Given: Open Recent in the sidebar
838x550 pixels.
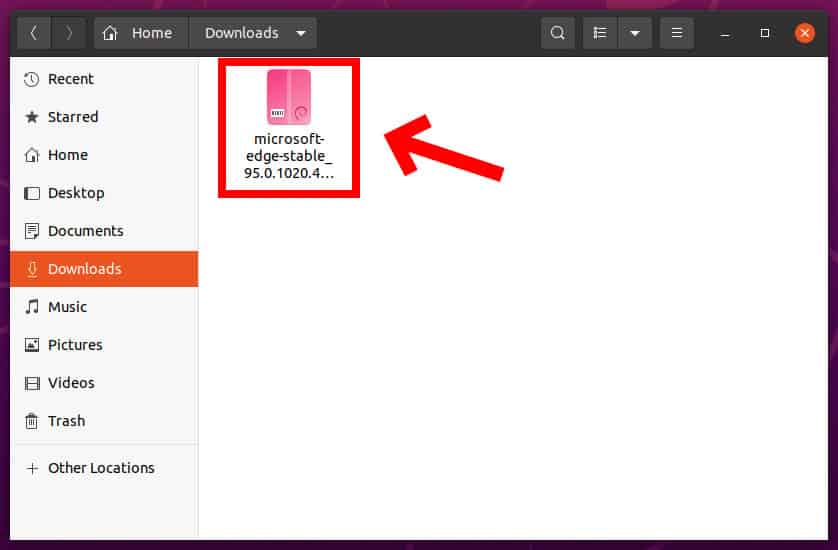Looking at the screenshot, I should tap(104, 79).
